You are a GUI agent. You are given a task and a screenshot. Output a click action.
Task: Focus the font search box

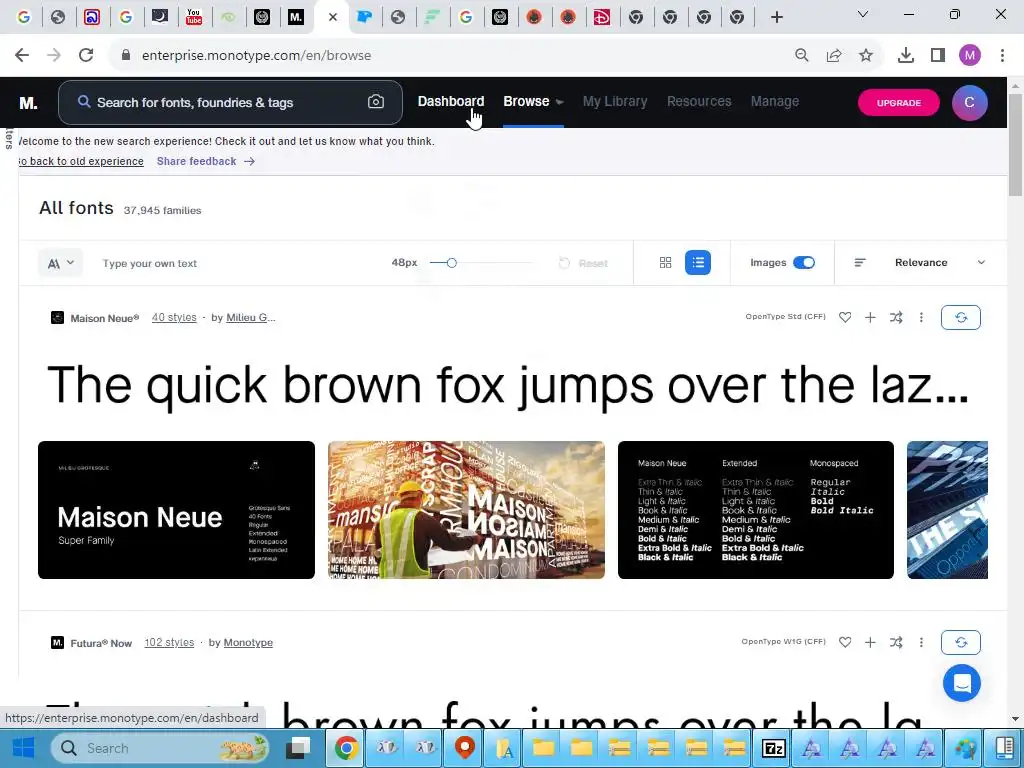[x=230, y=103]
